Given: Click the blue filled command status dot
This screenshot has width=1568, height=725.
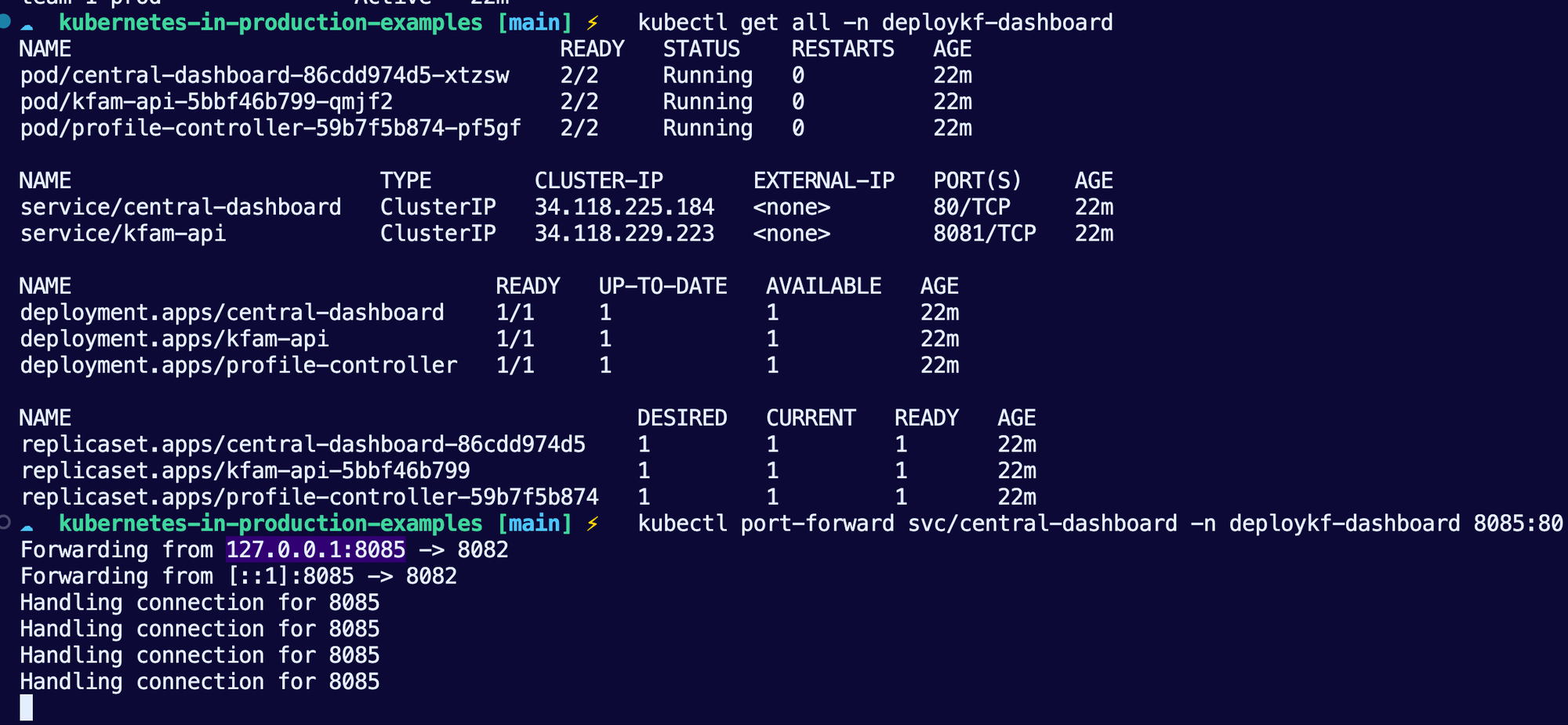Looking at the screenshot, I should 5,21.
